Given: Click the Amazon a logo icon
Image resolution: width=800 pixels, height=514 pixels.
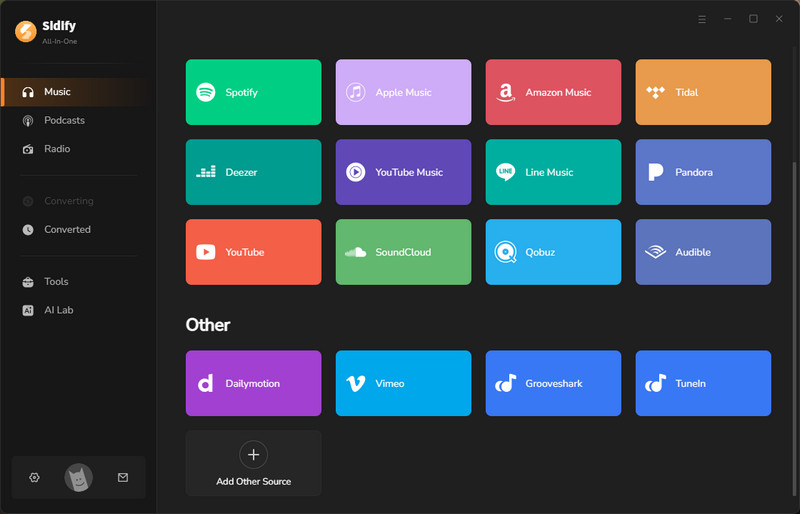Looking at the screenshot, I should (x=505, y=92).
